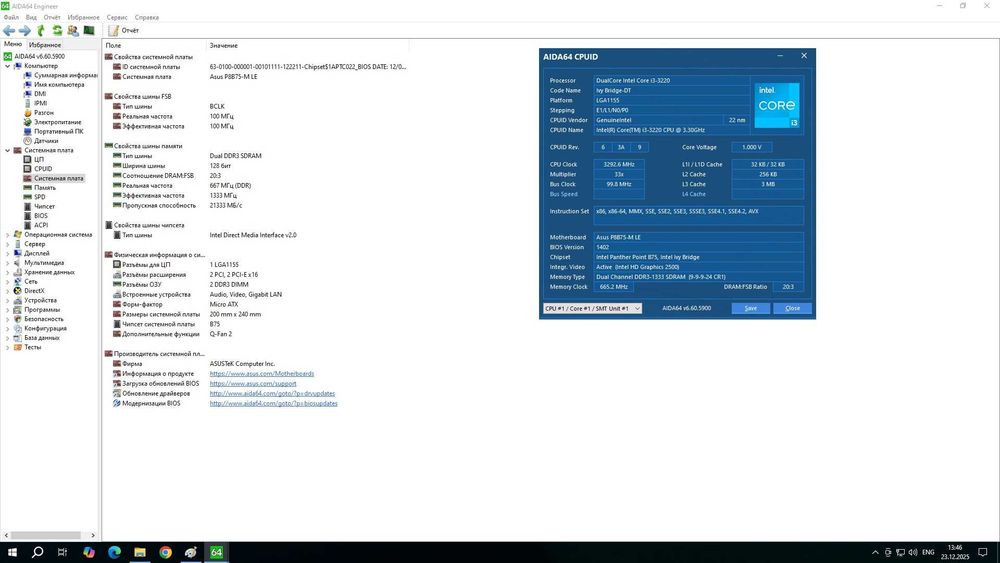Open the Вид menu
1000x563 pixels.
[31, 17]
